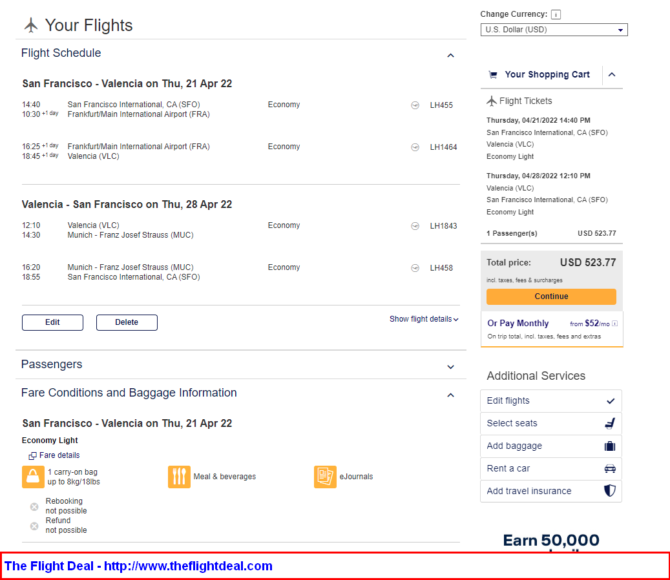Image resolution: width=670 pixels, height=580 pixels.
Task: Click the Delete button under flights
Action: 126,322
